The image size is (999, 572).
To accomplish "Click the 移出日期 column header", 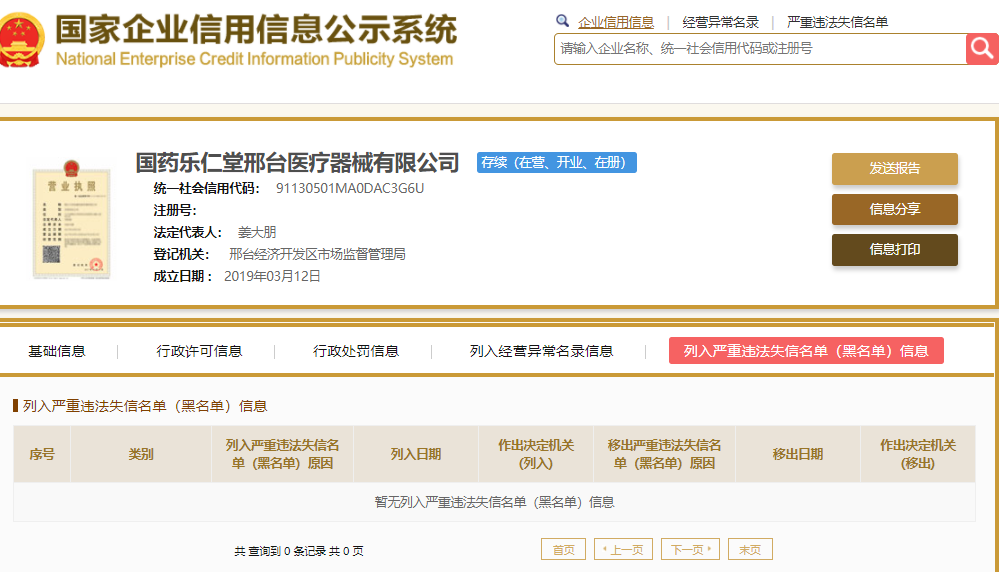I will pyautogui.click(x=798, y=454).
